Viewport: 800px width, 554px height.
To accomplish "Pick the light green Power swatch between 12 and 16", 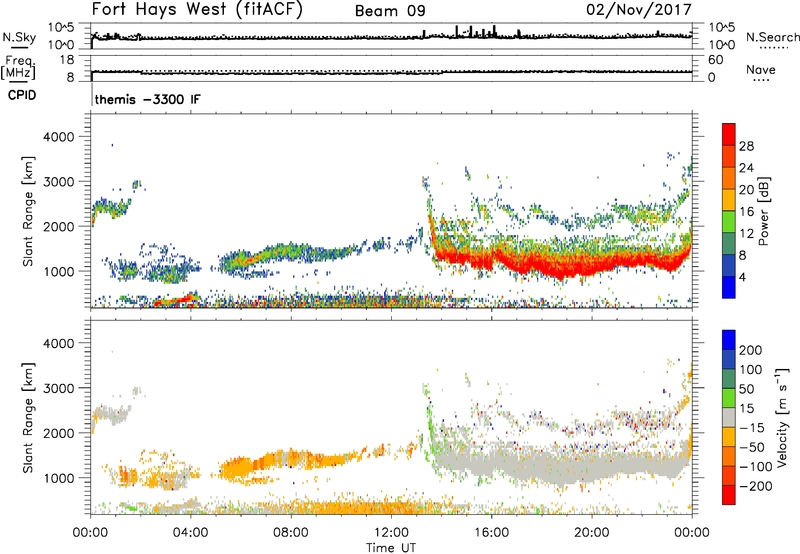I will coord(729,222).
